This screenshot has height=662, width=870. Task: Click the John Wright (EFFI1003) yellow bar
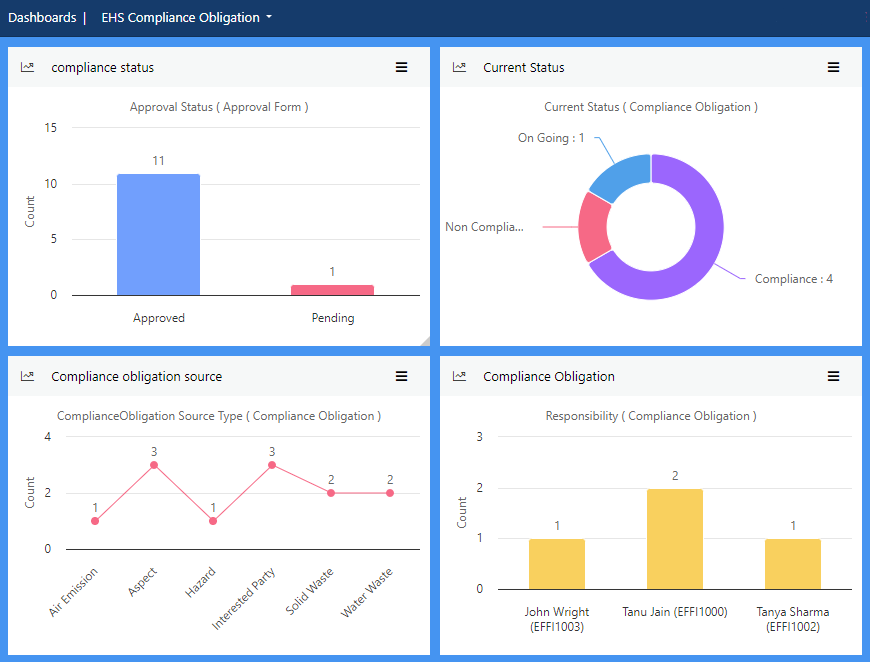click(x=557, y=564)
